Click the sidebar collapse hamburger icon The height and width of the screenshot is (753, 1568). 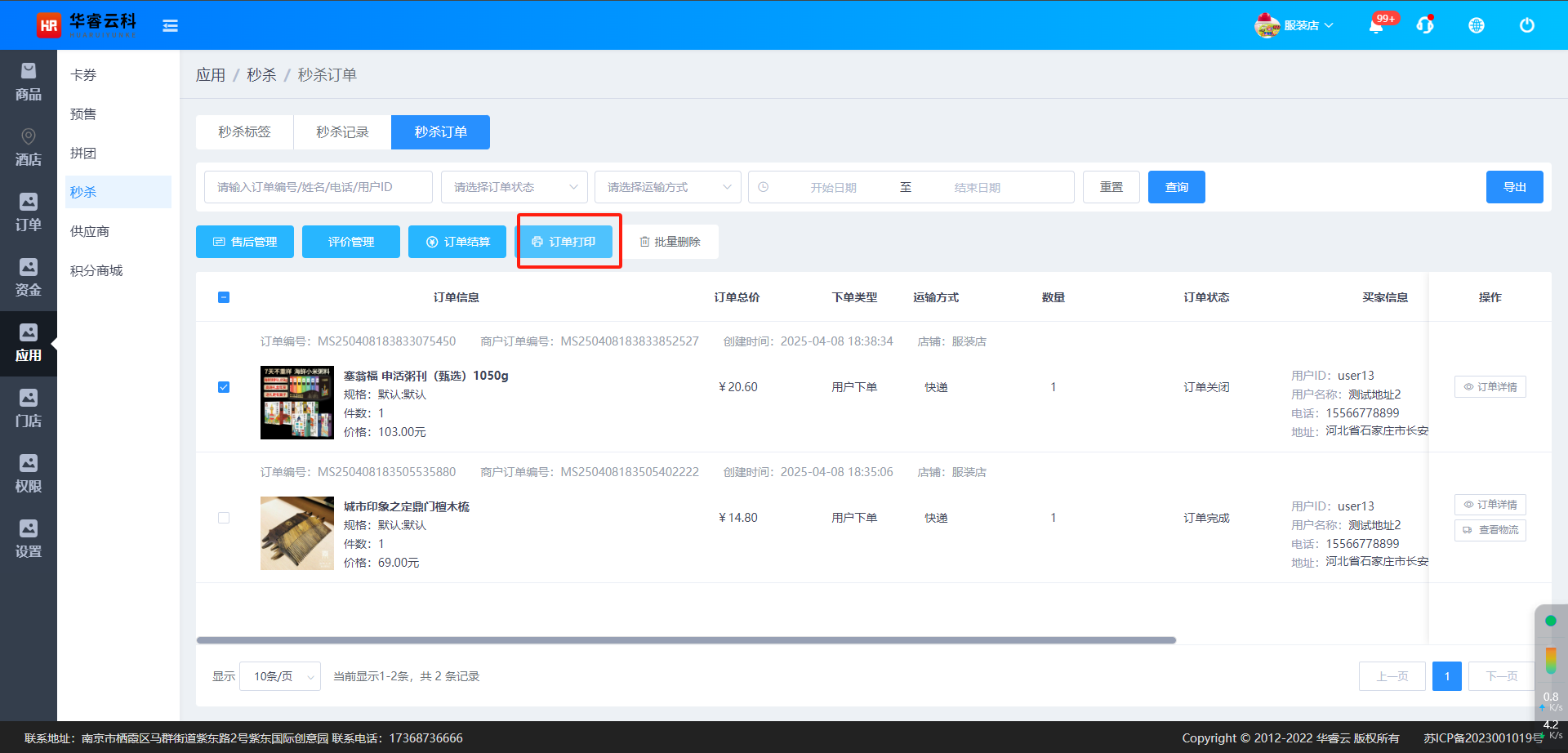click(170, 26)
